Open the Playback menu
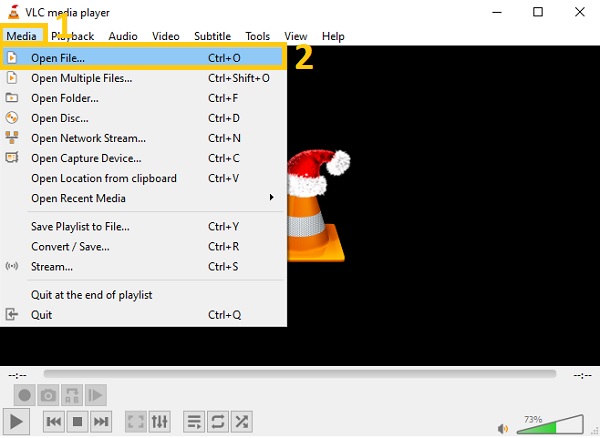The height and width of the screenshot is (438, 600). tap(73, 36)
